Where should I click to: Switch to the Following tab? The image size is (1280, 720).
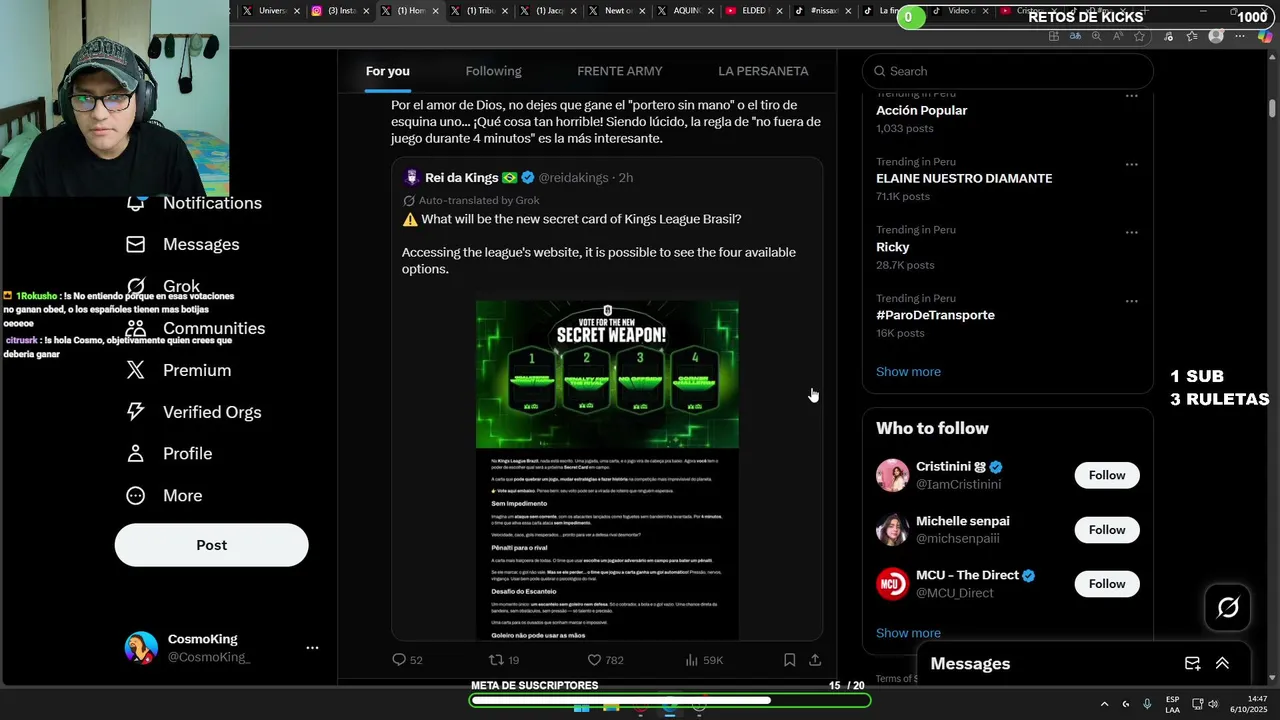[493, 71]
